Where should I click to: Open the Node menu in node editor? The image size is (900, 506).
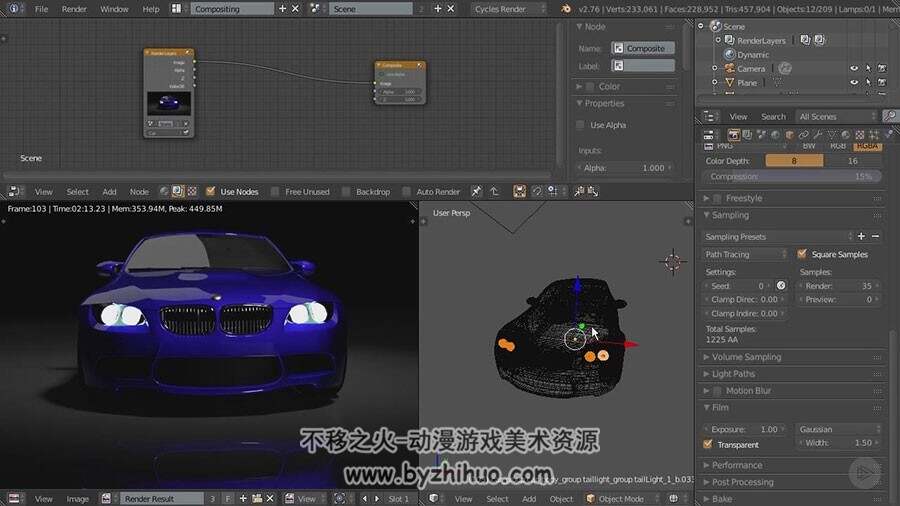pos(139,192)
